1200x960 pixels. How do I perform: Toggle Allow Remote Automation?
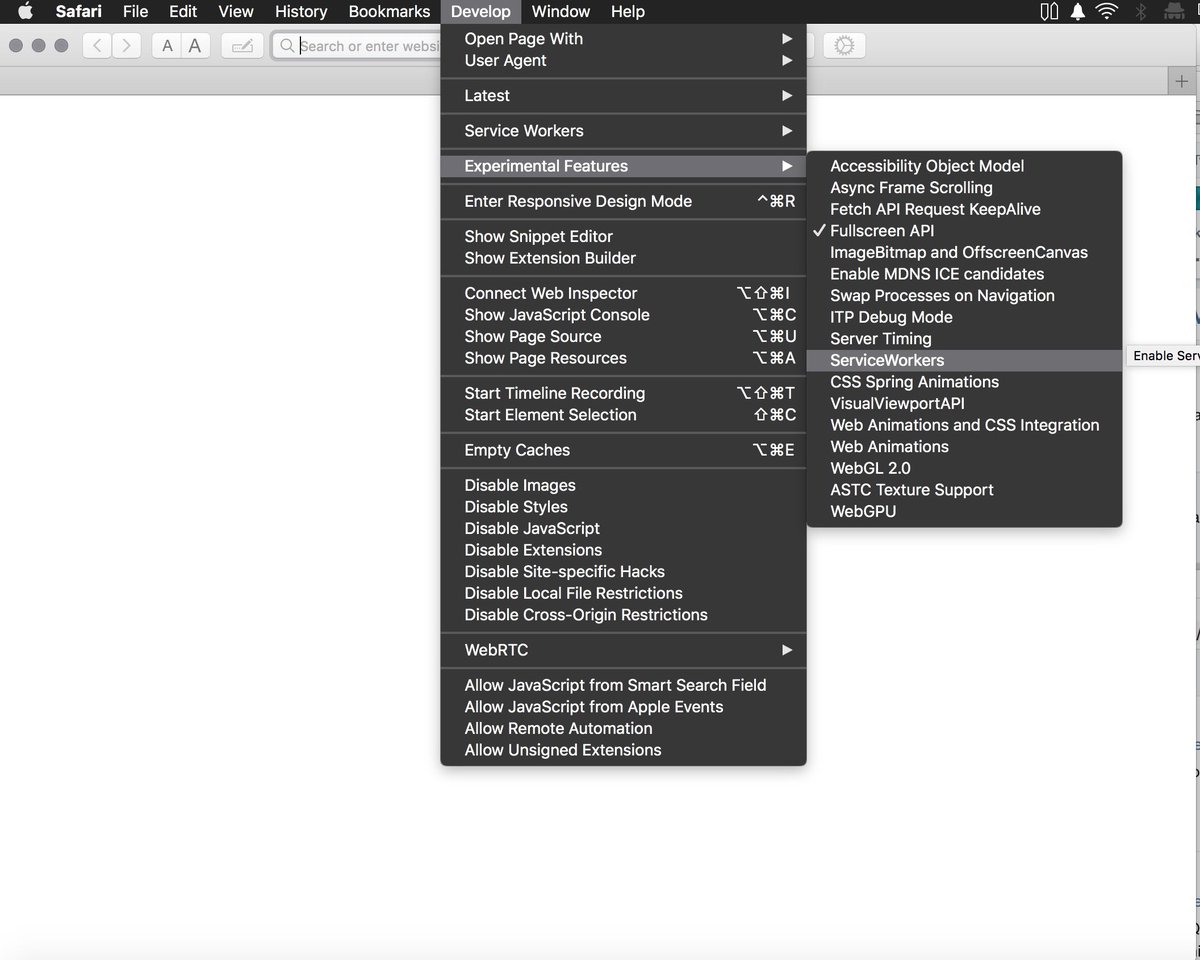point(623,729)
